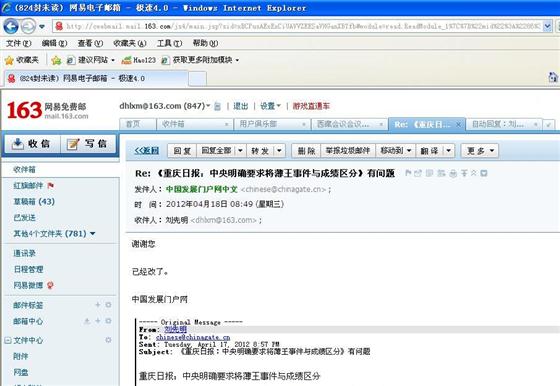The width and height of the screenshot is (560, 386).
Task: Open the 游戏直通车 link
Action: (x=311, y=106)
